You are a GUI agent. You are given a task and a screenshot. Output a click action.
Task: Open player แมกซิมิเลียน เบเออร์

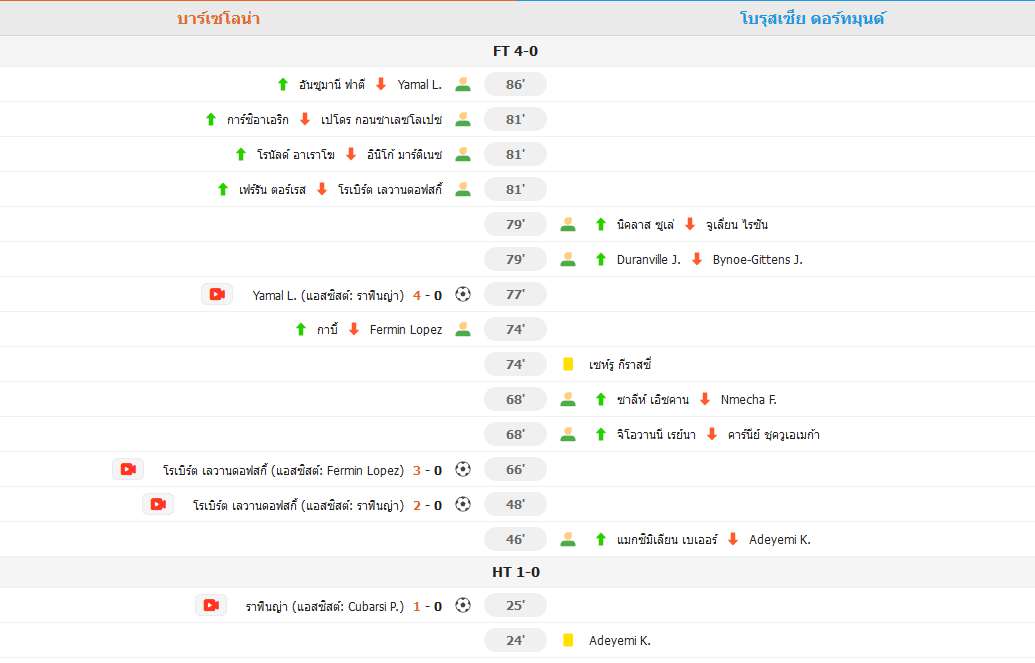click(667, 540)
